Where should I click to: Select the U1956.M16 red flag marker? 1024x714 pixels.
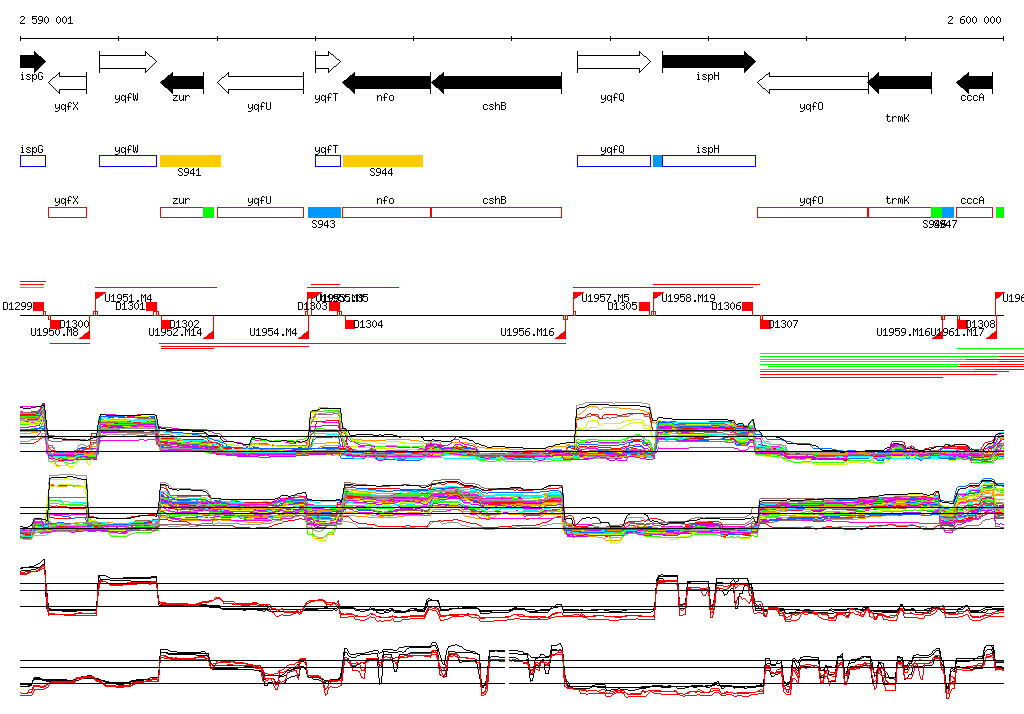tap(561, 333)
